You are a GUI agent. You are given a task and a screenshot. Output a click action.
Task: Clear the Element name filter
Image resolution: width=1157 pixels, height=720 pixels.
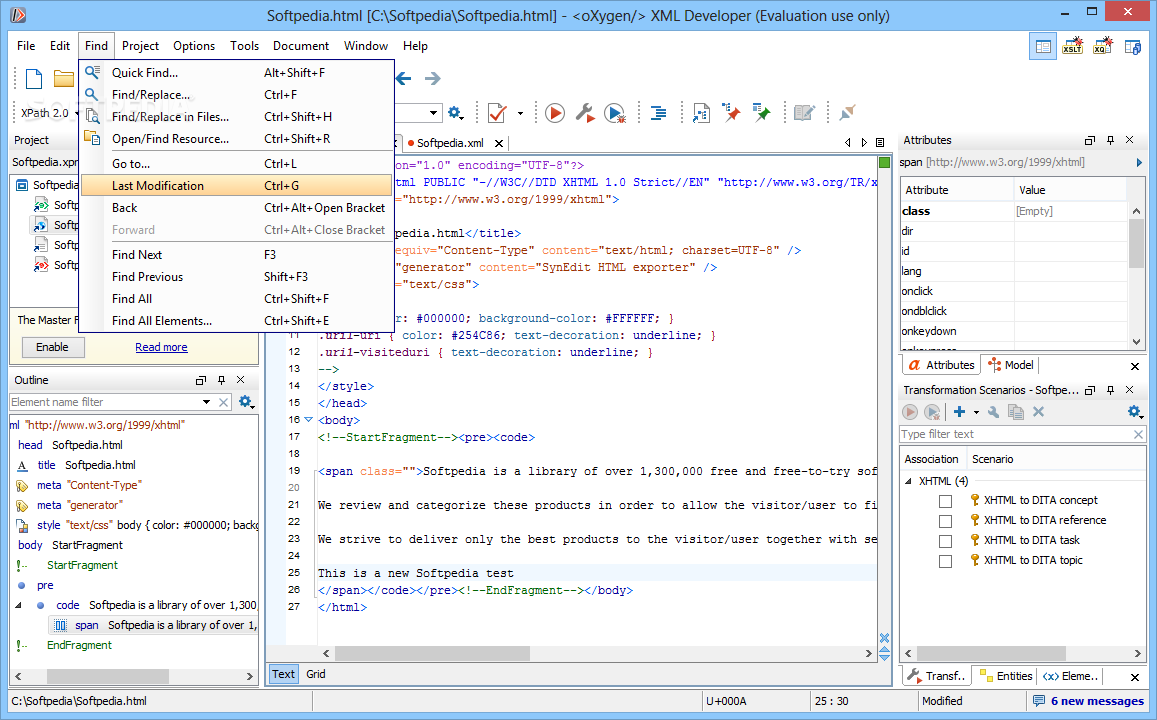click(224, 402)
